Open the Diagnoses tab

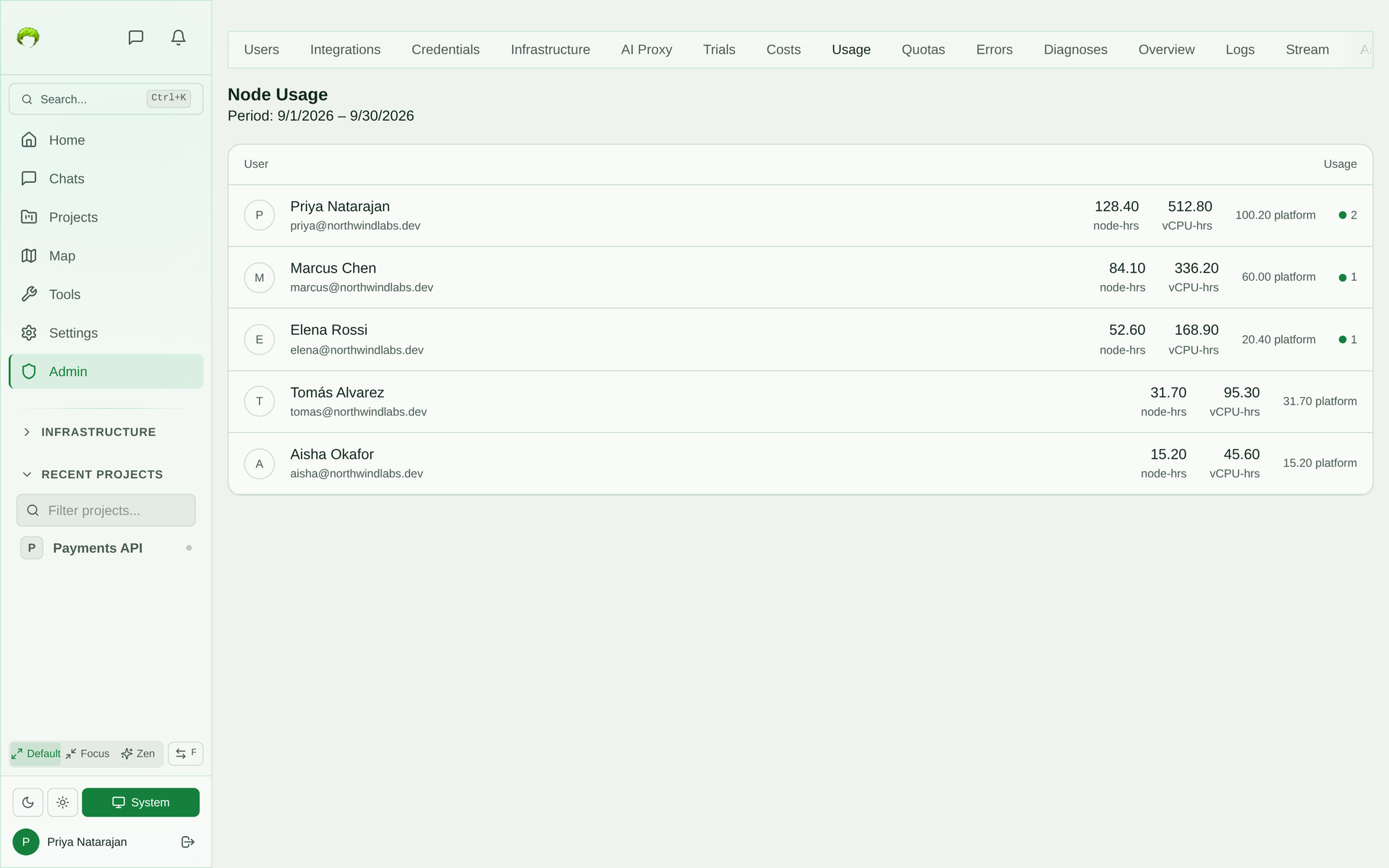(1075, 50)
